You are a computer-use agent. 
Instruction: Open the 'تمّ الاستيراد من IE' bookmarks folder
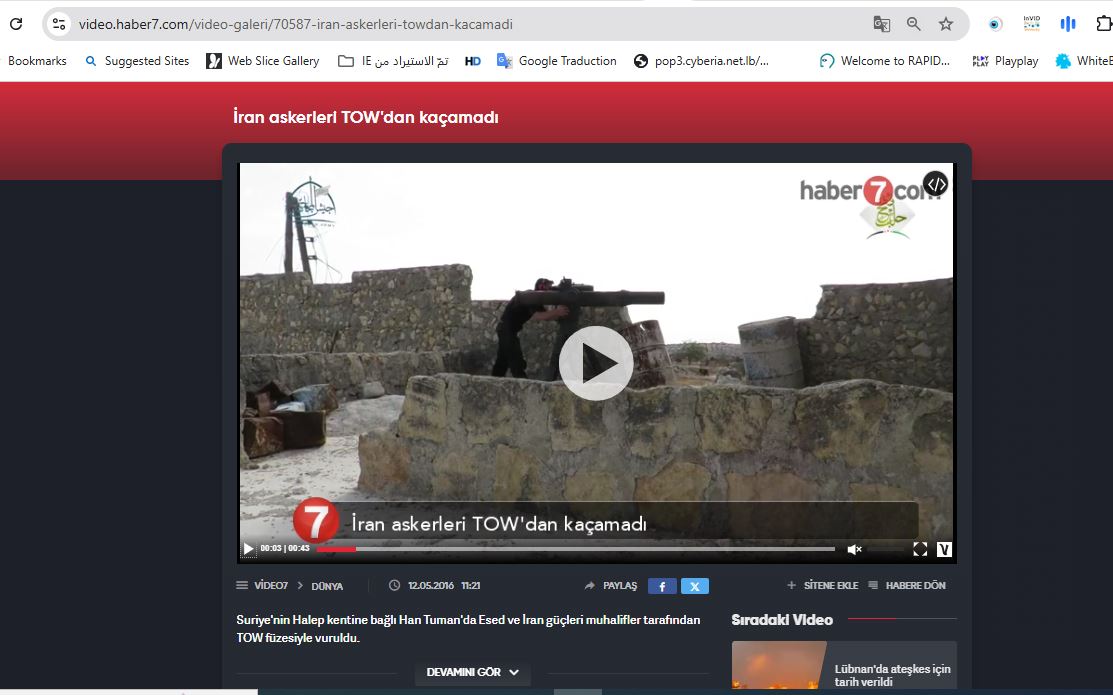point(393,61)
